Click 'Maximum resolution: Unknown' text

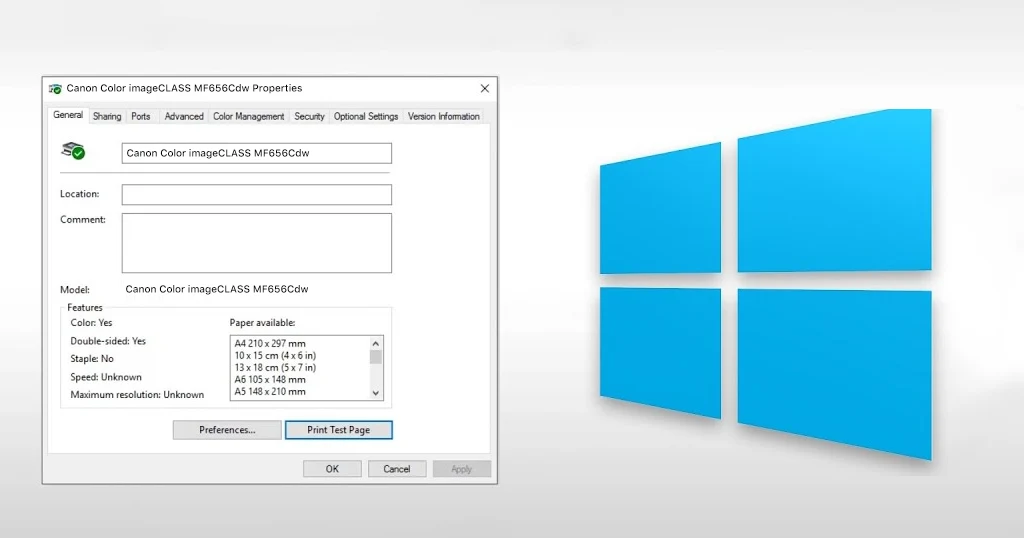pyautogui.click(x=137, y=394)
